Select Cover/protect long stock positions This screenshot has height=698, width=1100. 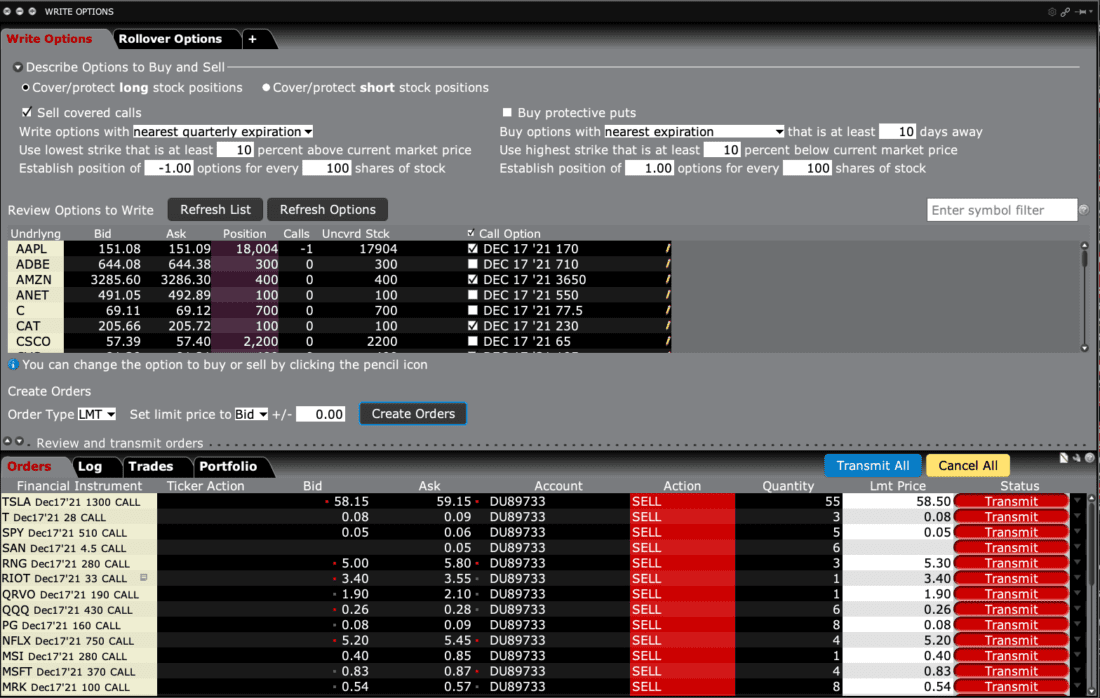pyautogui.click(x=26, y=88)
